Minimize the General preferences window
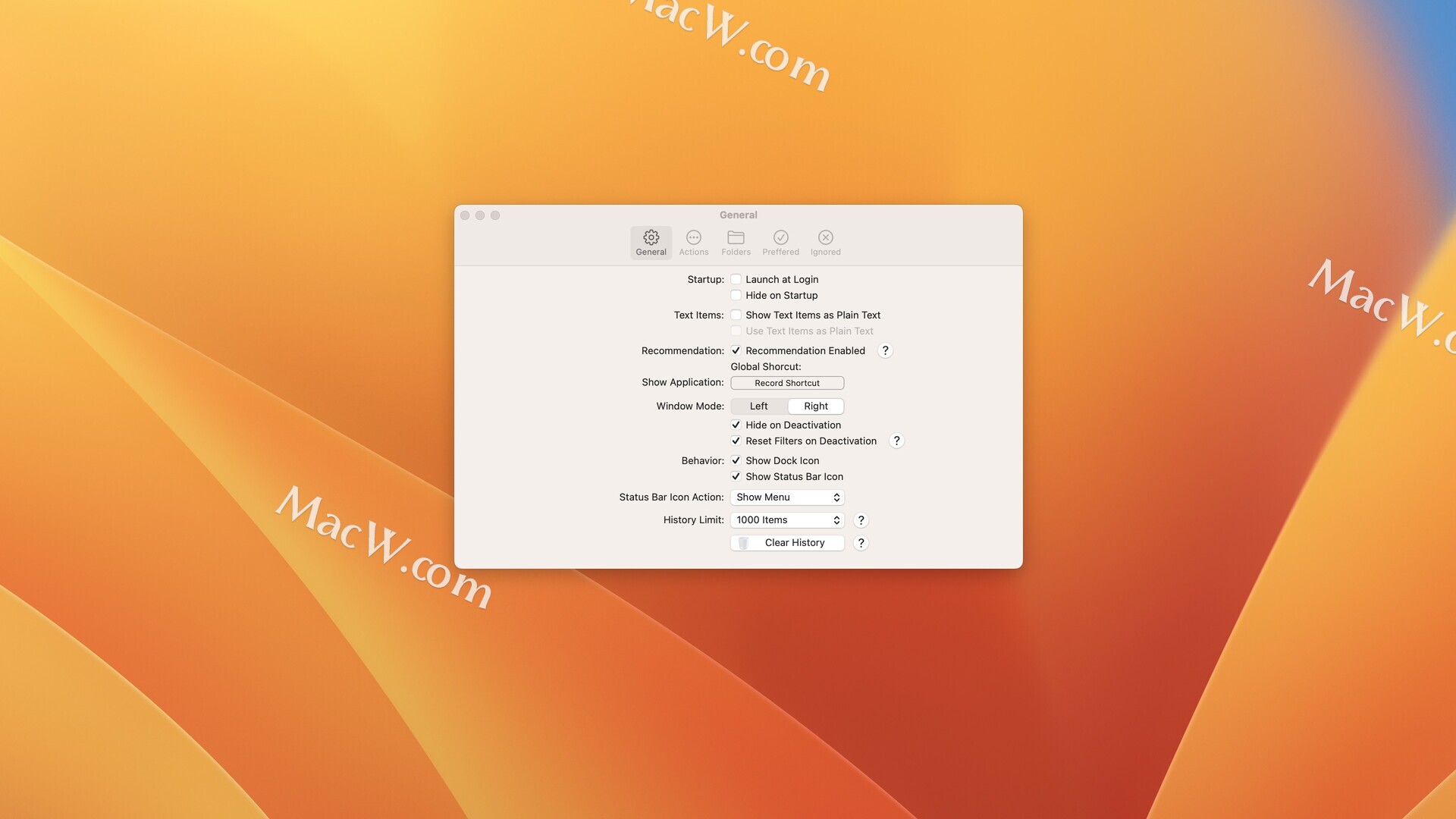Screen dimensions: 1456x819 click(x=480, y=215)
